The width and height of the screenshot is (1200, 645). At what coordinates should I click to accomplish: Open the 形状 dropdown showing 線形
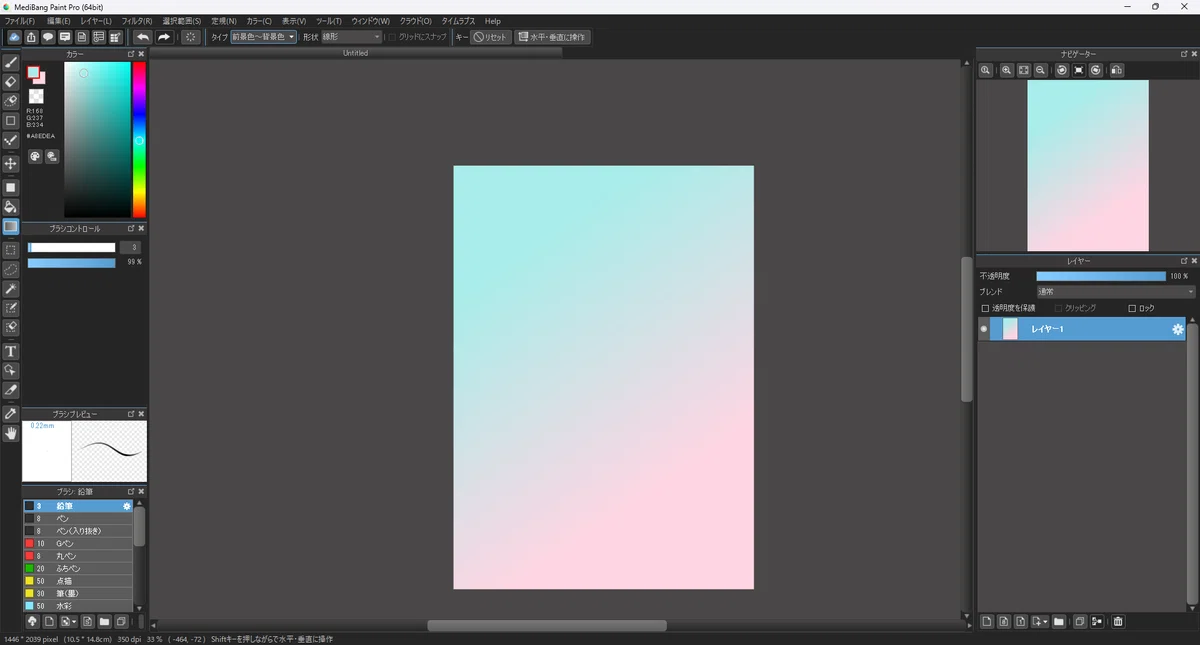click(x=351, y=37)
